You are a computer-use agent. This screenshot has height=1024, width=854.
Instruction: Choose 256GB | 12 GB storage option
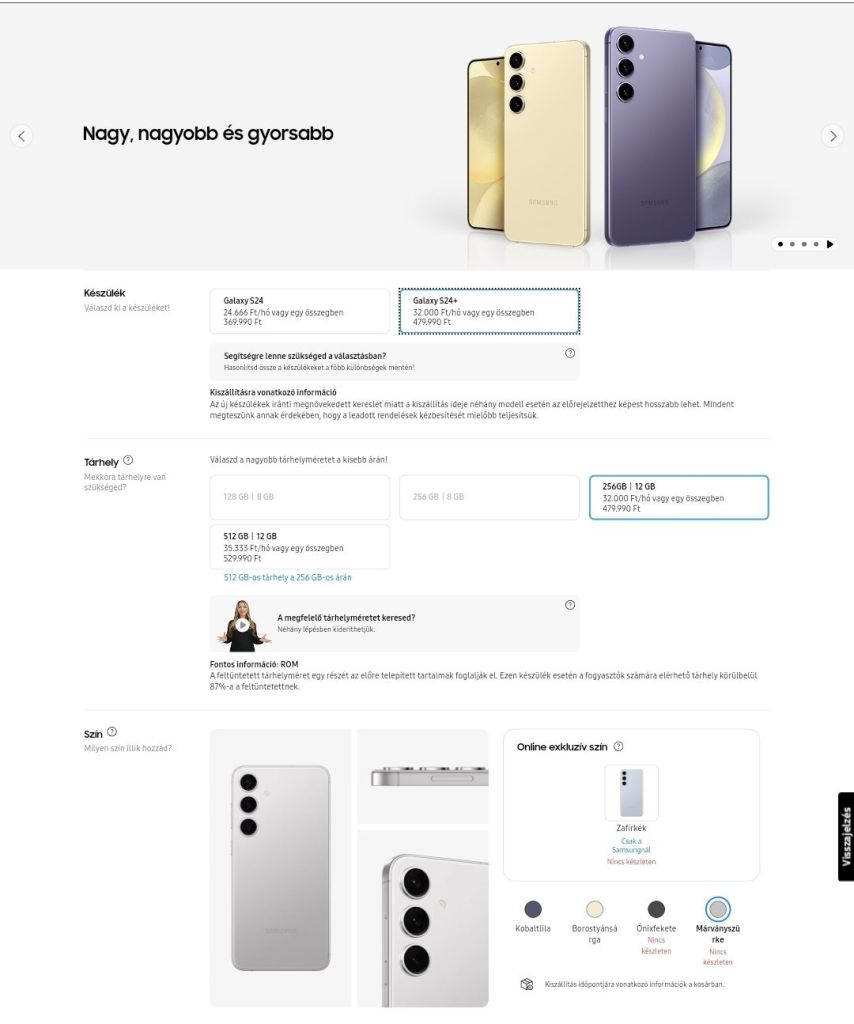[x=678, y=498]
